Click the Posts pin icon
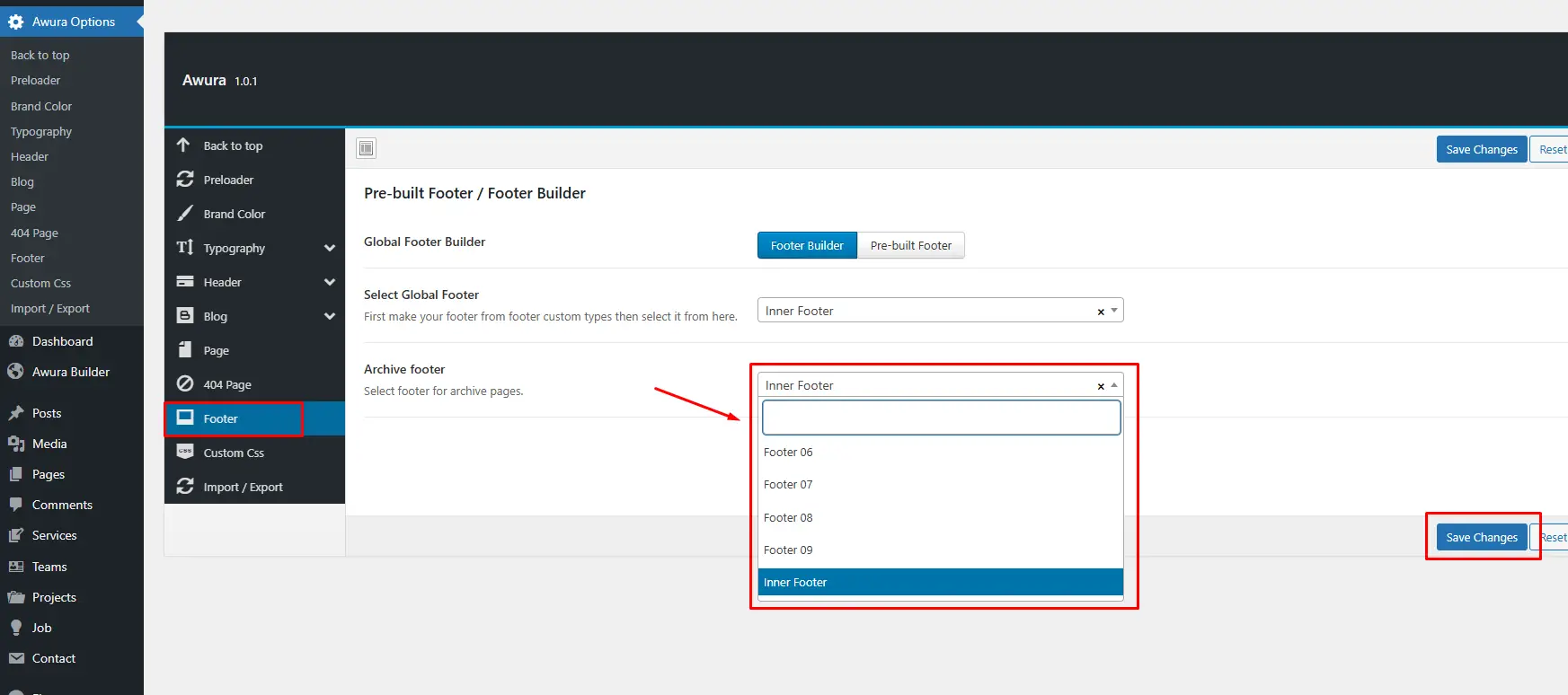The width and height of the screenshot is (1568, 695). tap(16, 413)
